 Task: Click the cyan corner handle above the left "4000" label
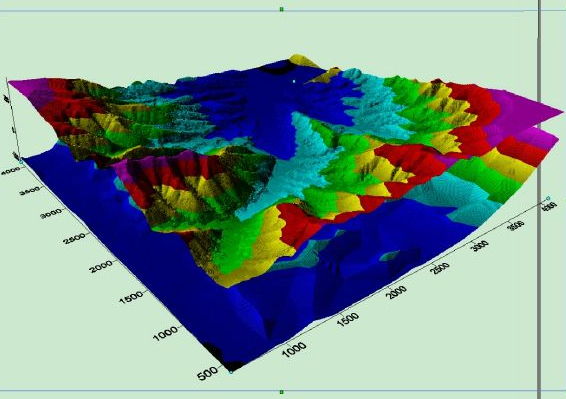21,162
